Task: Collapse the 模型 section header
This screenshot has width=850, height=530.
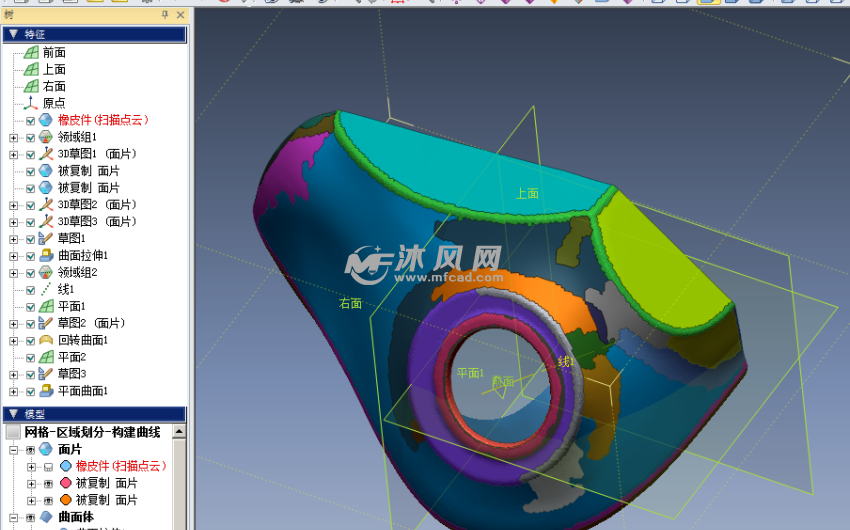Action: [x=13, y=414]
